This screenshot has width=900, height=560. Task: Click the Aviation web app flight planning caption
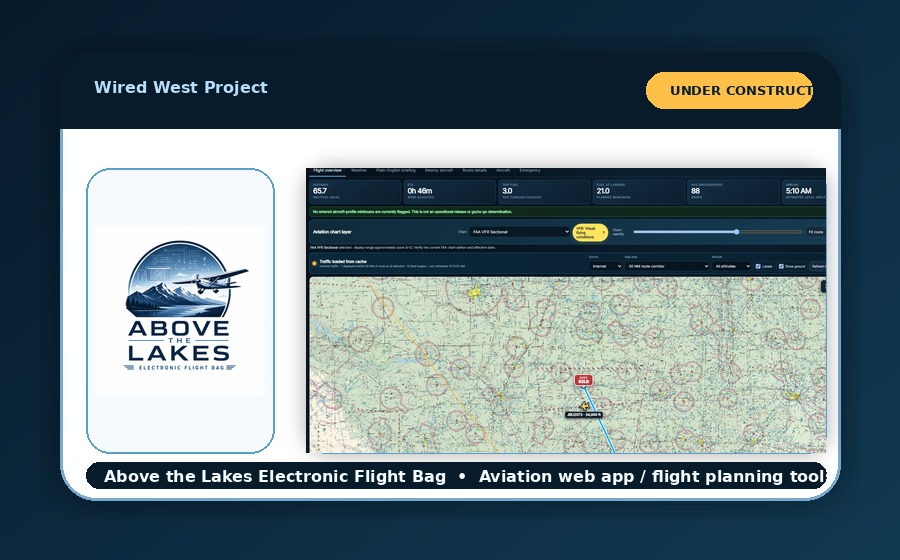(653, 476)
